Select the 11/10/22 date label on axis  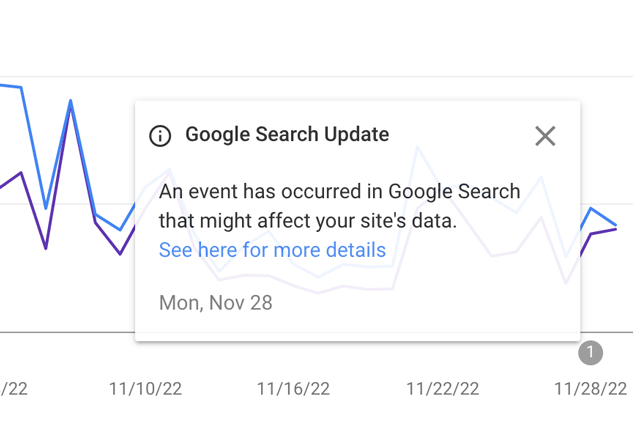pos(145,389)
